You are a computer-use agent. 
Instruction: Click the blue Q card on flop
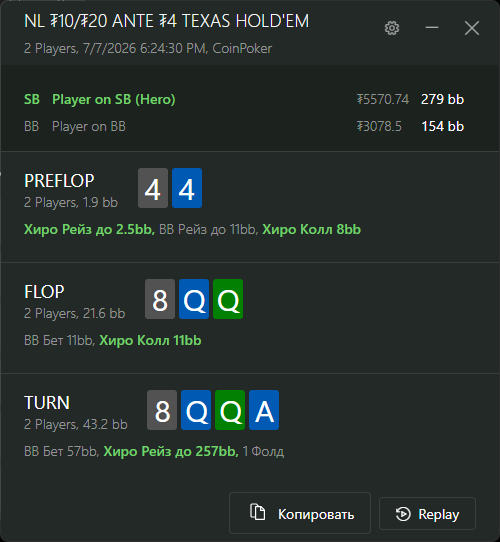coord(194,299)
